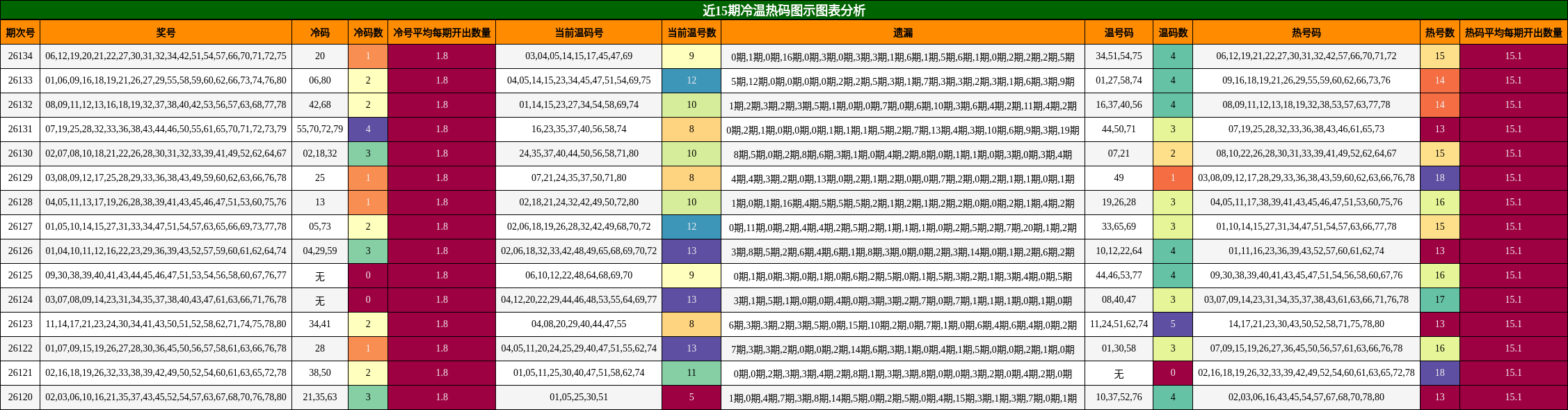
Task: Click warm number cell 16,37,40,56
Action: pyautogui.click(x=1119, y=105)
